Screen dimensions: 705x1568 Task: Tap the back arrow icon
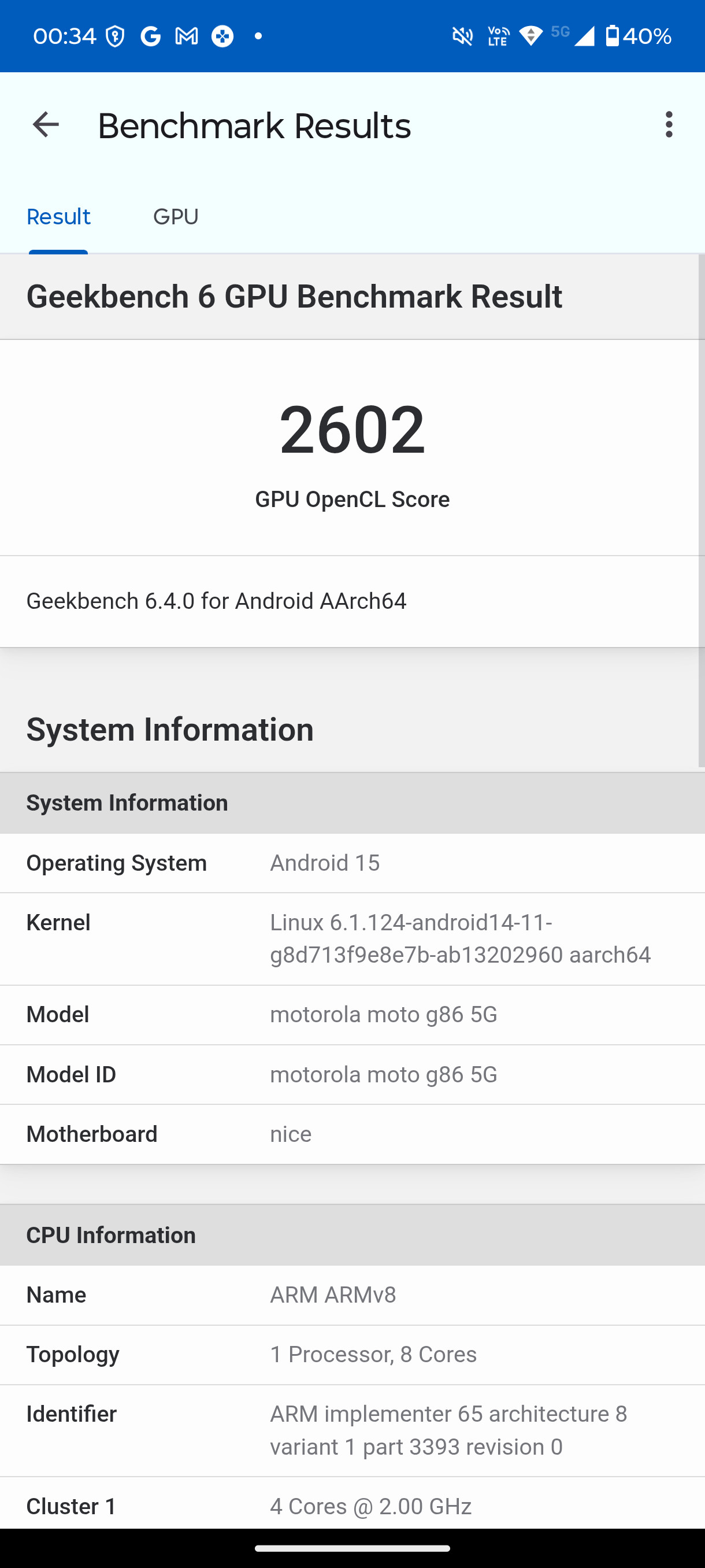tap(46, 125)
